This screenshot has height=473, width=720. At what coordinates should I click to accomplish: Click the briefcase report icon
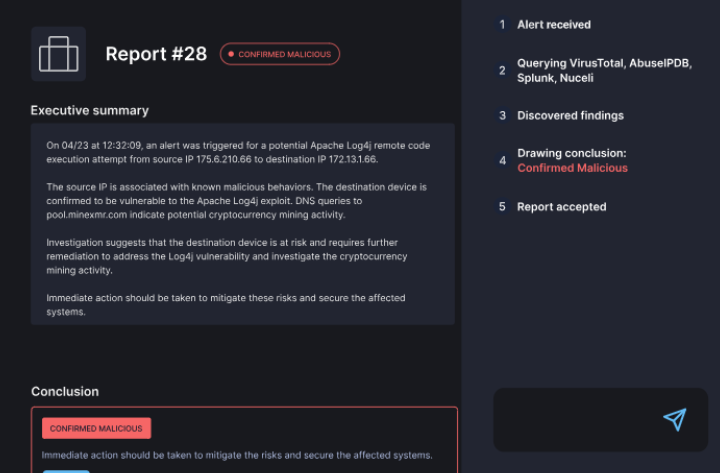(x=58, y=54)
